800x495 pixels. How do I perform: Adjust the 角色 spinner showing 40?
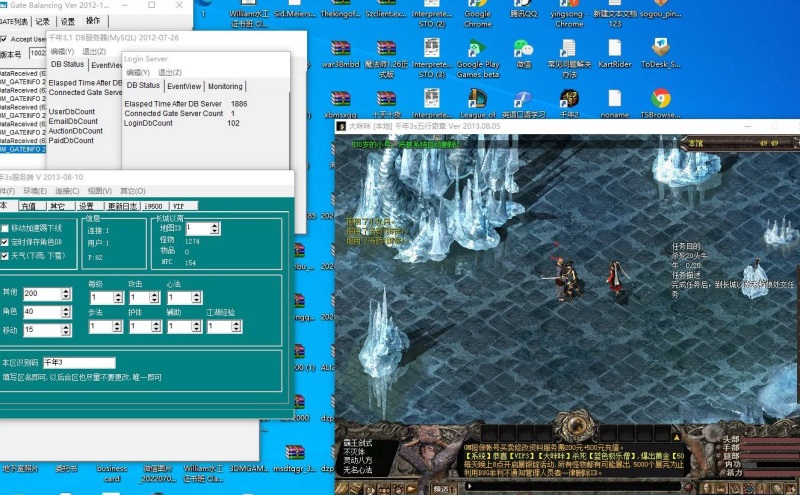[x=65, y=312]
